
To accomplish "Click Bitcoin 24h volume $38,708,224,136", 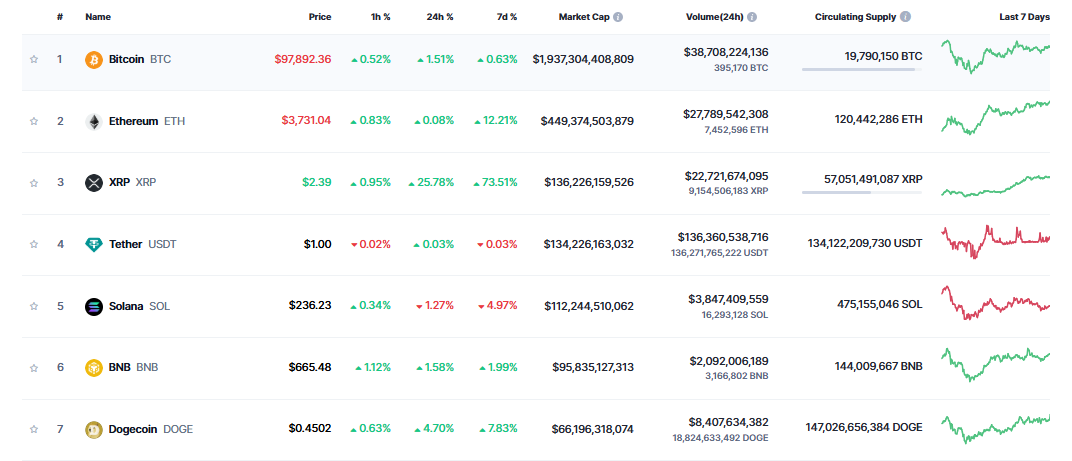I will [725, 52].
